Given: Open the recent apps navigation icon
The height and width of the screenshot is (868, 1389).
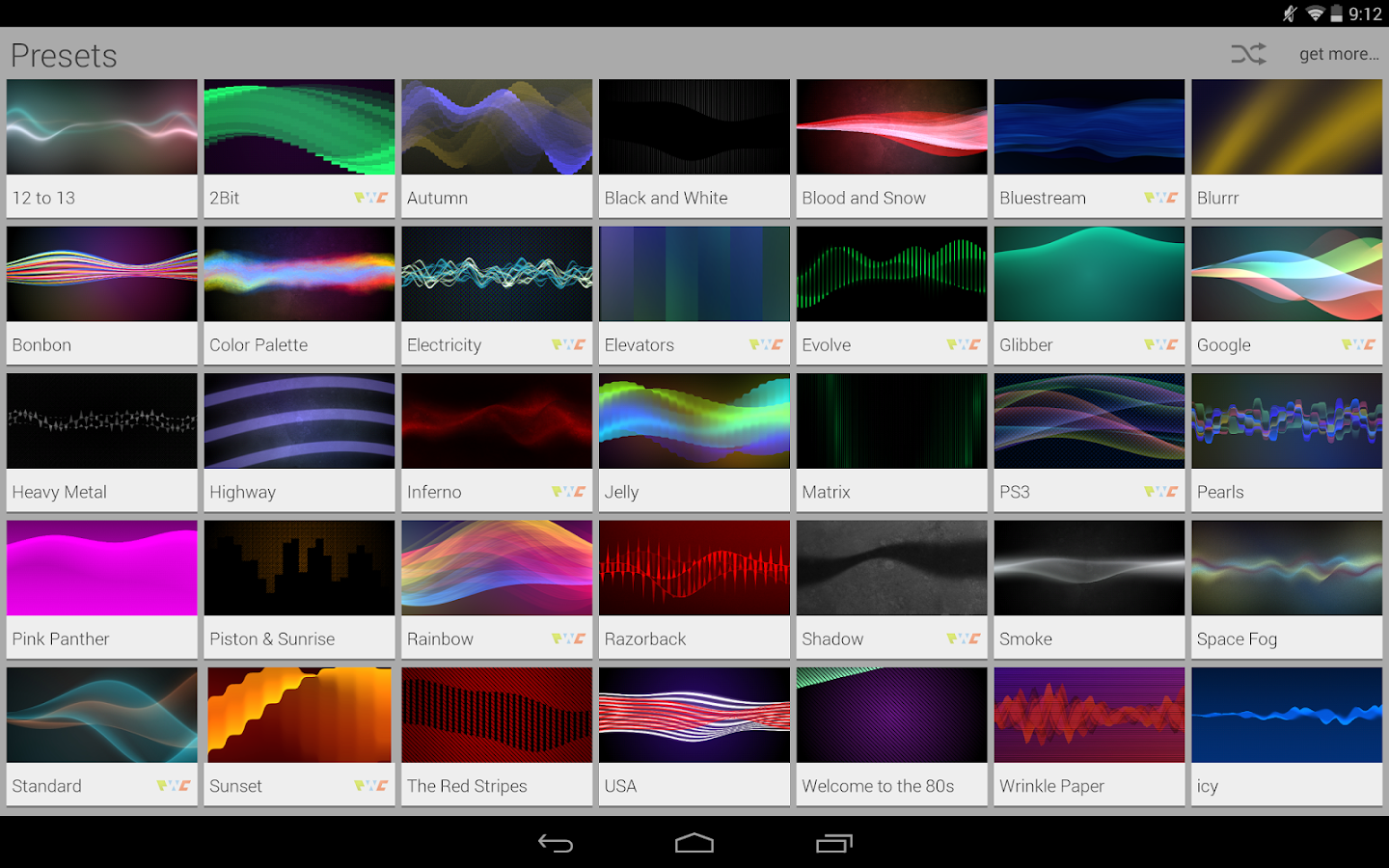Looking at the screenshot, I should [x=834, y=844].
